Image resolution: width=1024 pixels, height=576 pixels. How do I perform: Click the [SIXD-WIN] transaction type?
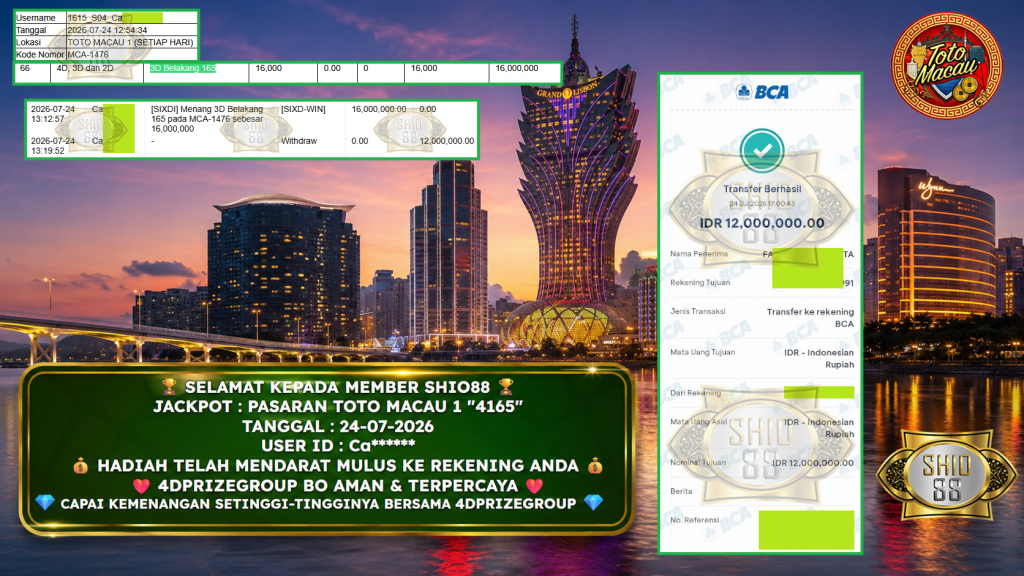pyautogui.click(x=303, y=109)
